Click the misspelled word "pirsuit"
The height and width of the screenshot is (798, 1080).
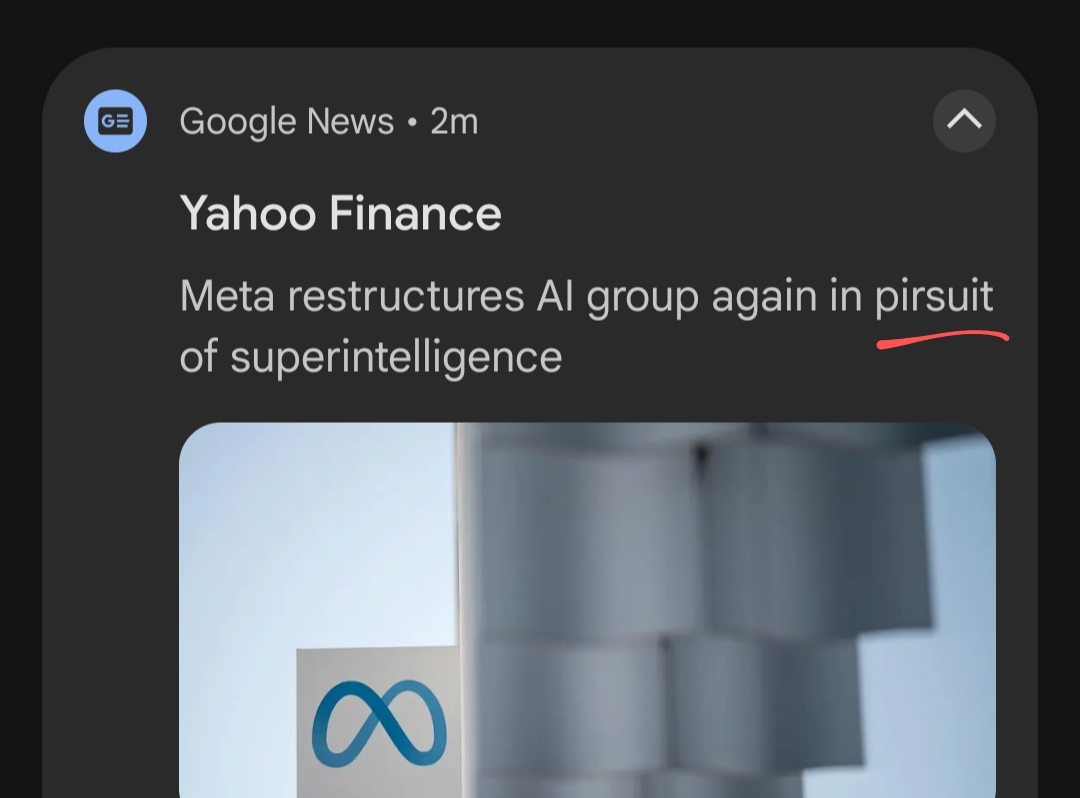click(x=934, y=297)
